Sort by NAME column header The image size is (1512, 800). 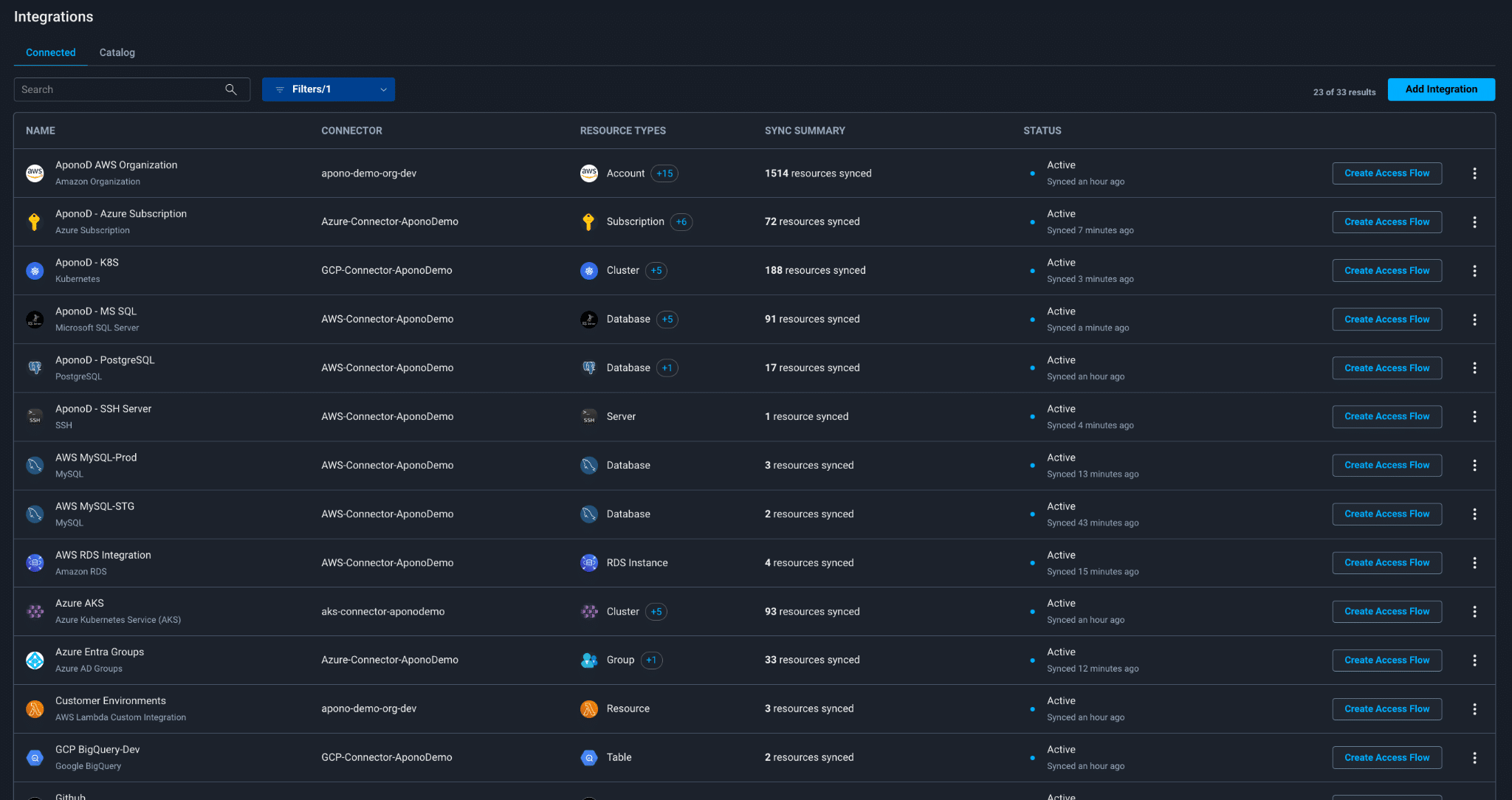pyautogui.click(x=41, y=131)
